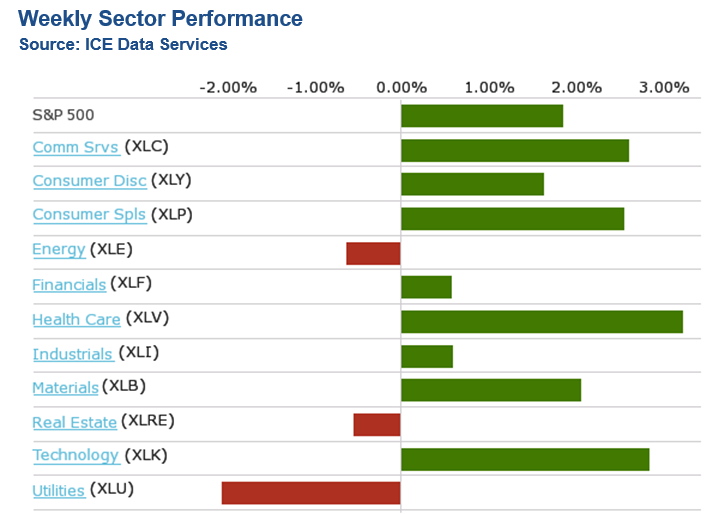This screenshot has width=709, height=514.
Task: Open the Energy sector link
Action: tap(58, 250)
